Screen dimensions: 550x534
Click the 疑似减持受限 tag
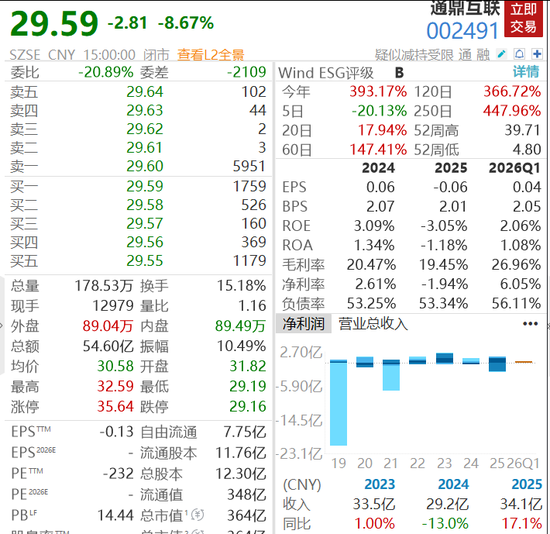(414, 55)
